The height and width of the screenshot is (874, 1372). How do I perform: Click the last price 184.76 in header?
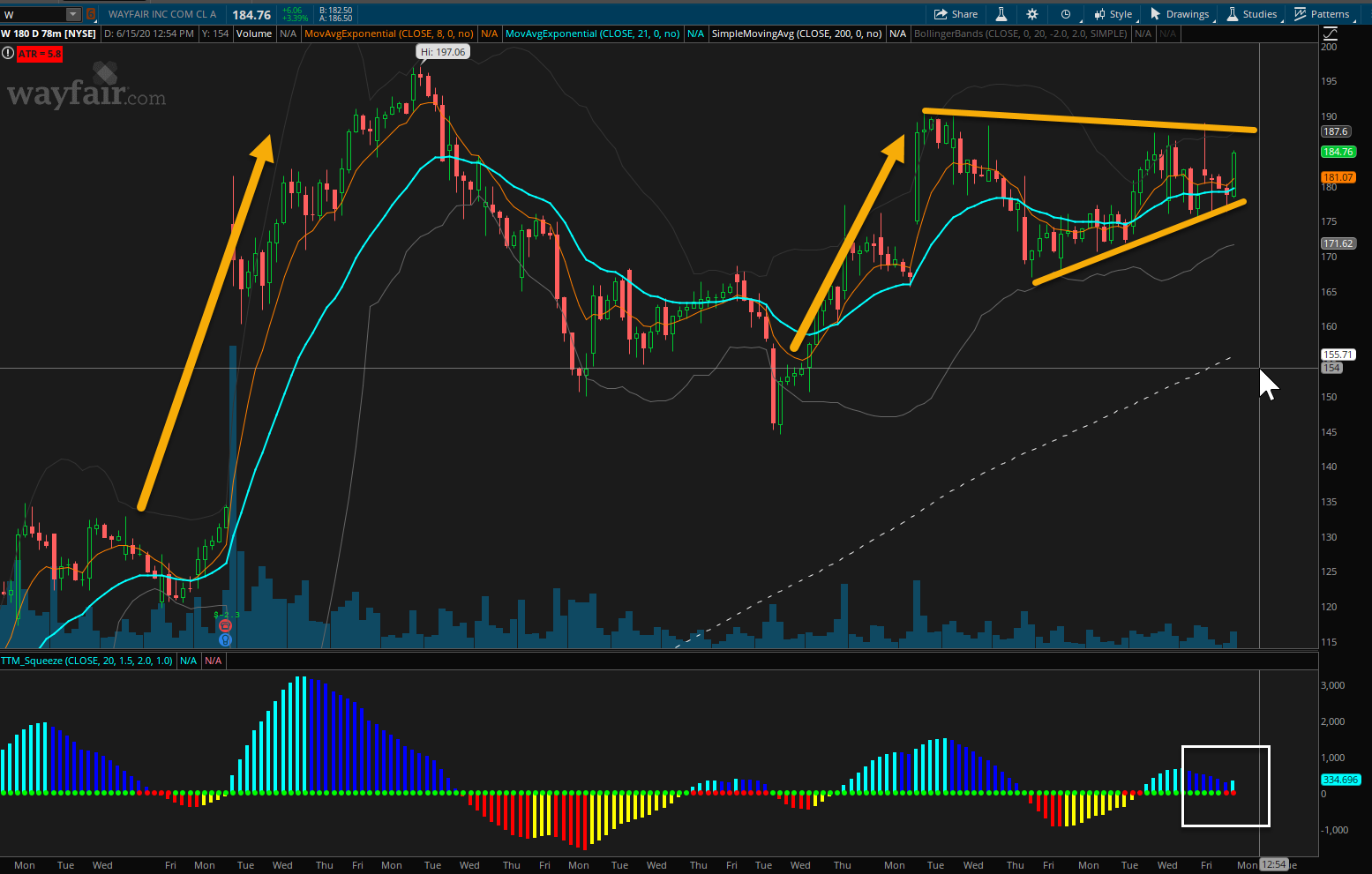(251, 15)
